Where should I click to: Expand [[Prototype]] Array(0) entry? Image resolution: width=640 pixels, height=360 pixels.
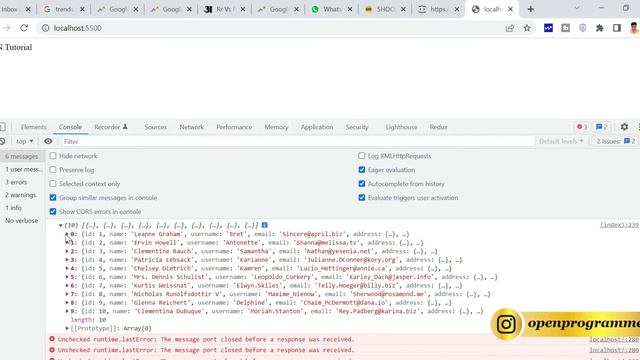coord(67,328)
